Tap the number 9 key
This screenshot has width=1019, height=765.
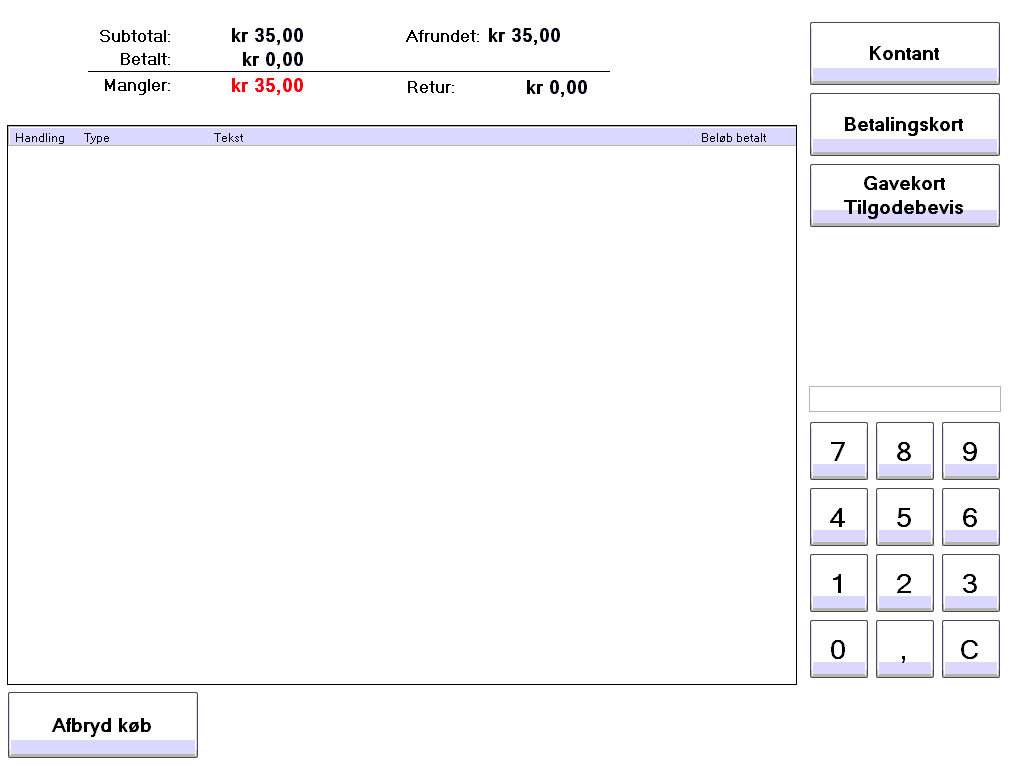coord(970,452)
